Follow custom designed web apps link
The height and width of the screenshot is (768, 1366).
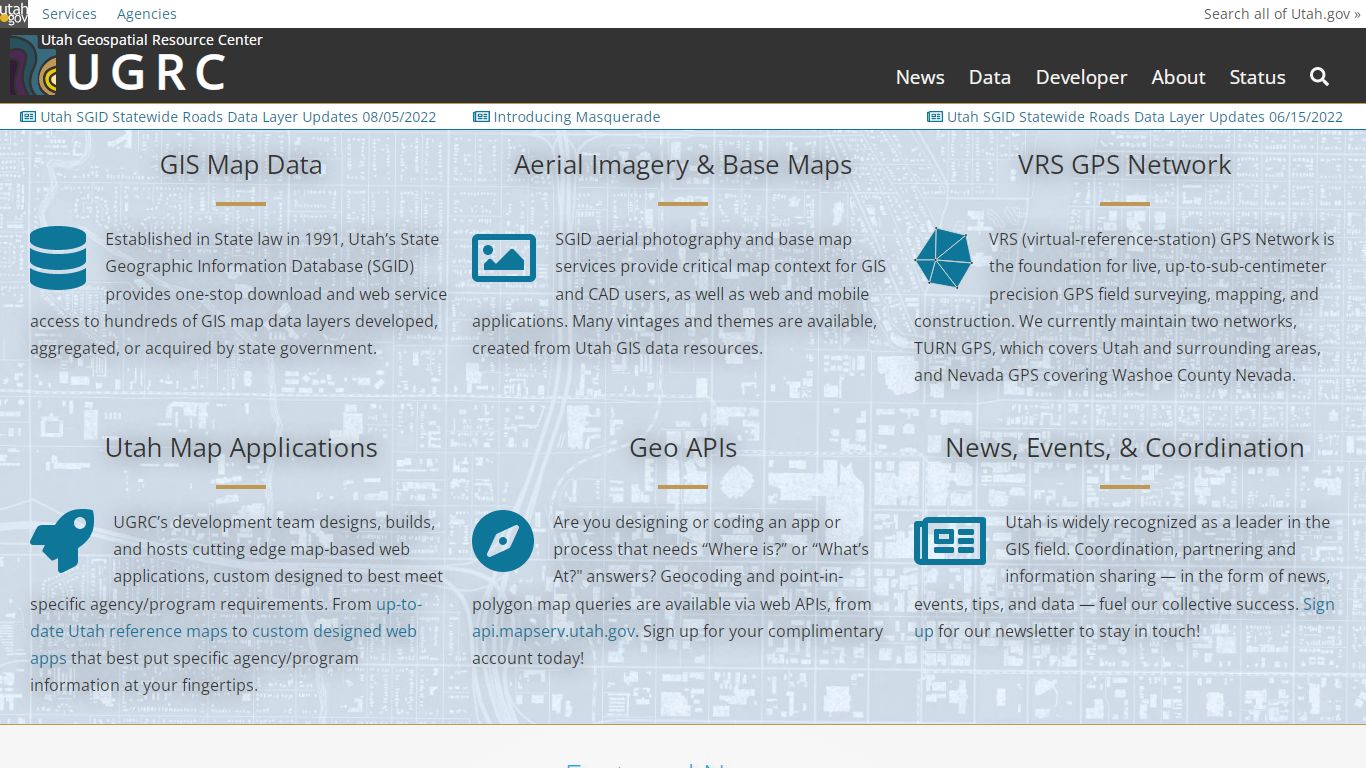(x=334, y=631)
